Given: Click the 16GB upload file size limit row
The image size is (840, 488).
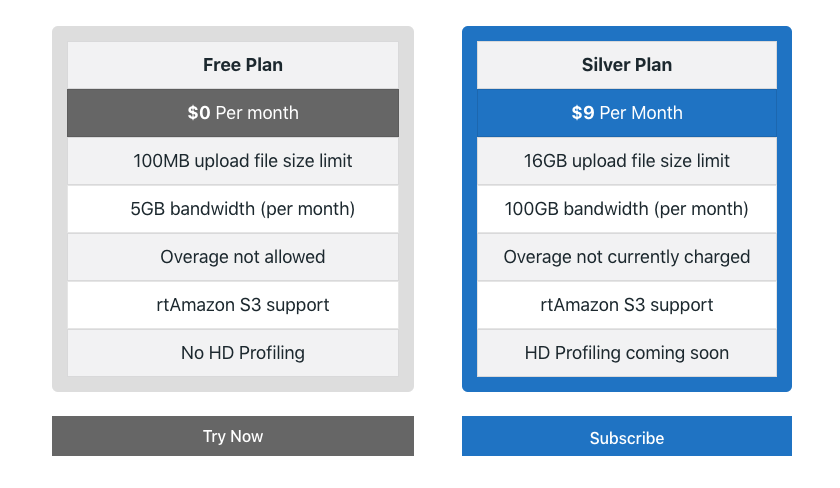Looking at the screenshot, I should pos(626,161).
